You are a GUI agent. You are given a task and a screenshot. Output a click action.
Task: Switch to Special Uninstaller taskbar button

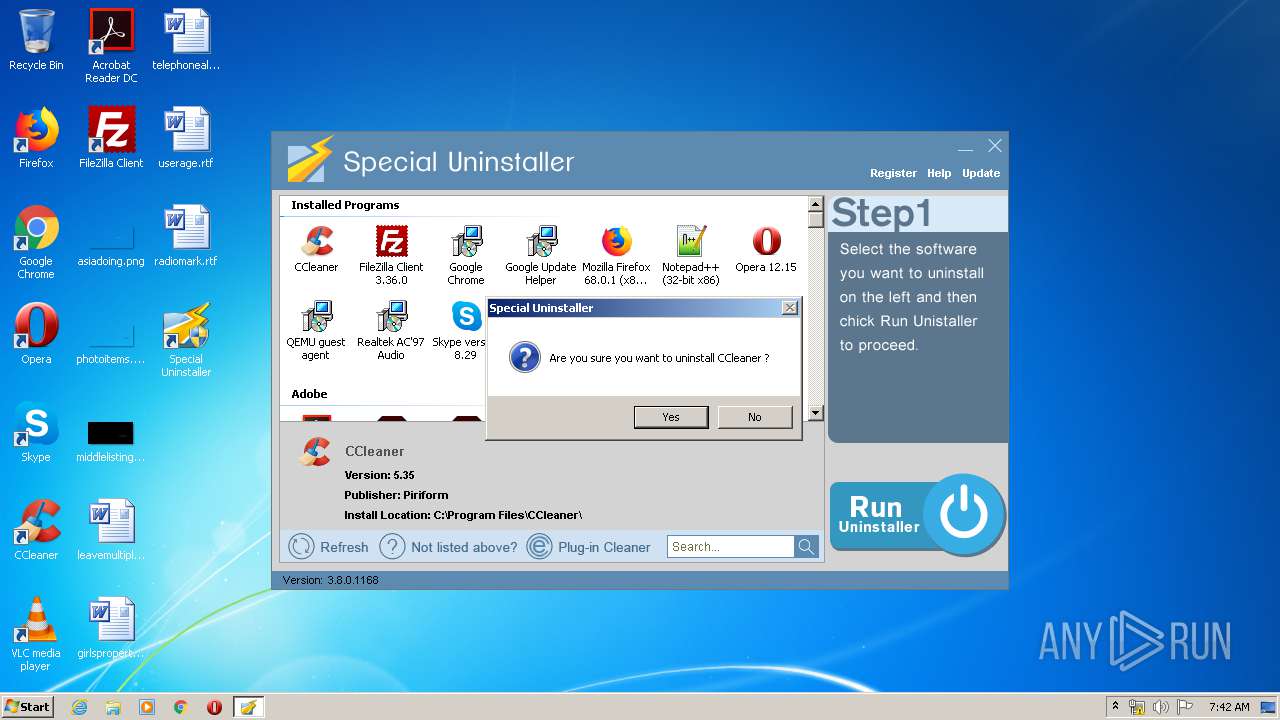click(248, 707)
